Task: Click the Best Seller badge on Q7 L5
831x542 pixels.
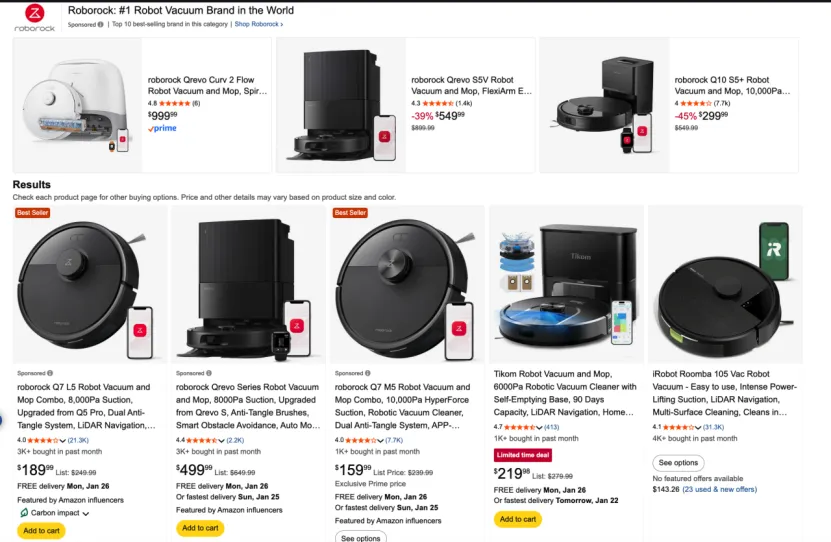Action: 32,213
